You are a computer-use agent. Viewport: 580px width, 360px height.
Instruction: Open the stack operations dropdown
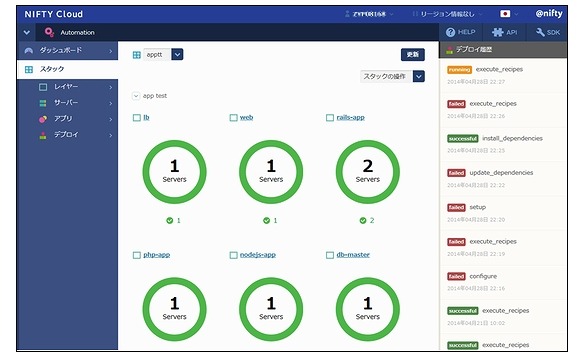point(419,76)
